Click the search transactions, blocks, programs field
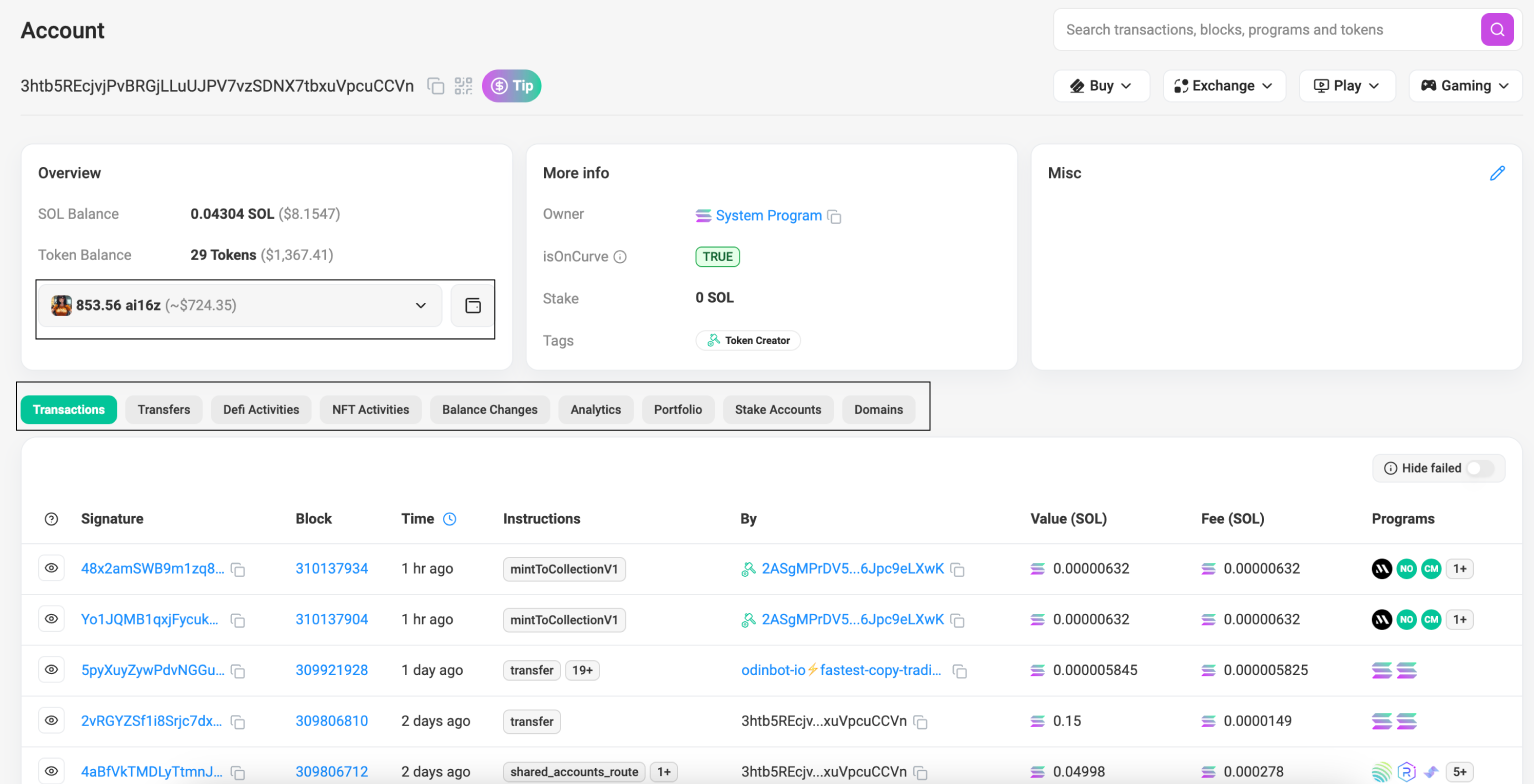 (1267, 30)
